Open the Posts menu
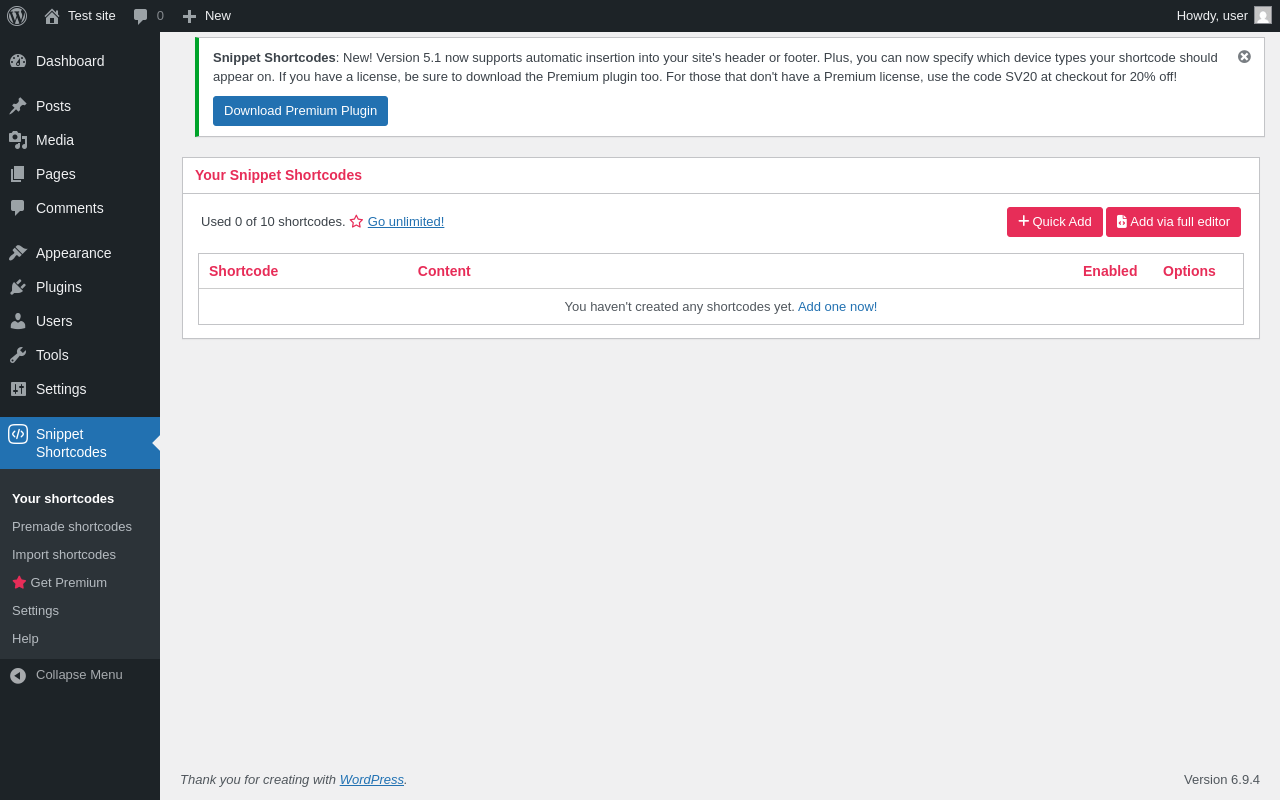Screen dimensions: 1280x800 [x=80, y=106]
